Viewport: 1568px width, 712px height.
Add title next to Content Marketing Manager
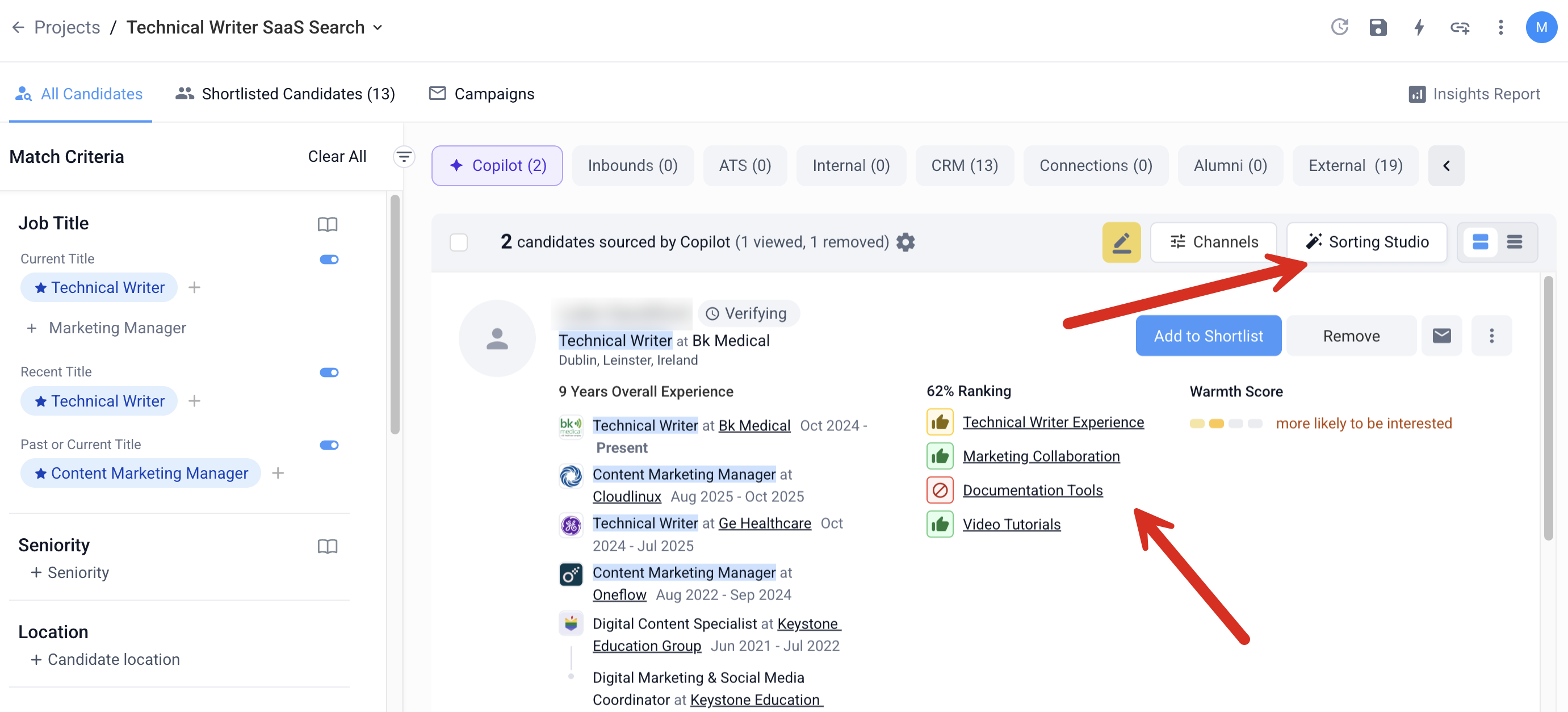coord(278,473)
